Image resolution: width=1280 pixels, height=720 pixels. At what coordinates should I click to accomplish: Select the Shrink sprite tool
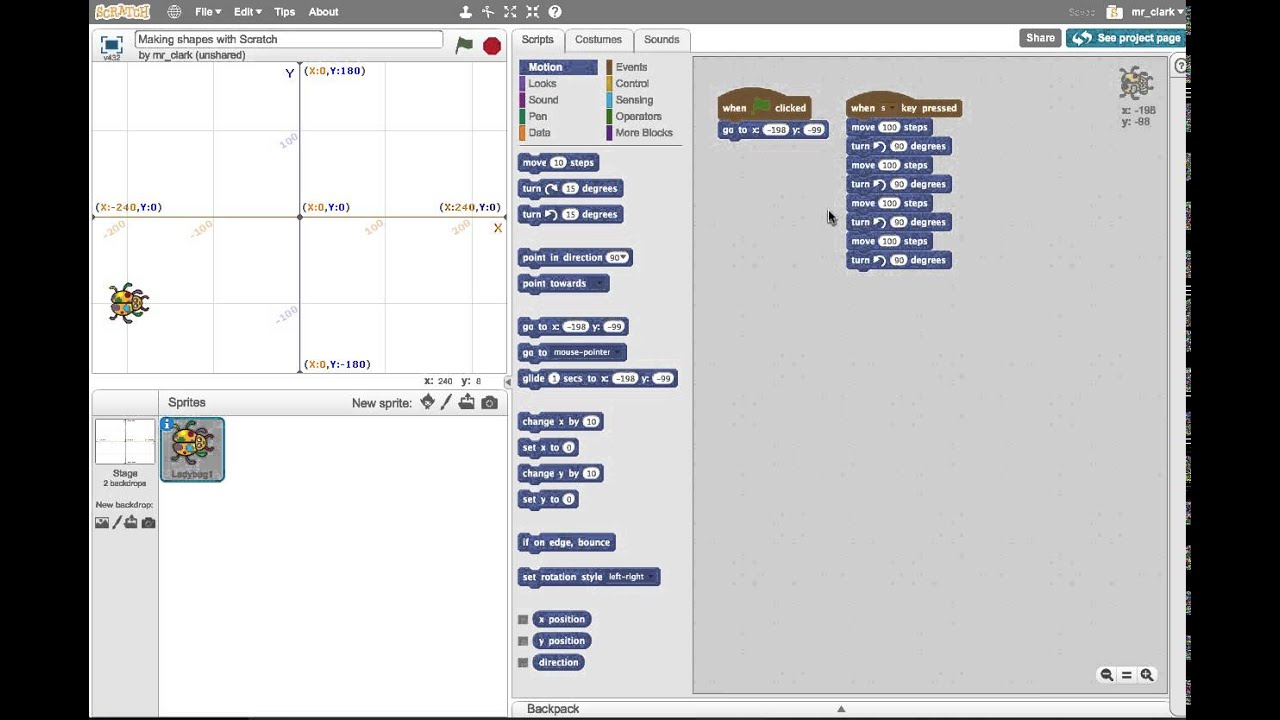pyautogui.click(x=532, y=12)
